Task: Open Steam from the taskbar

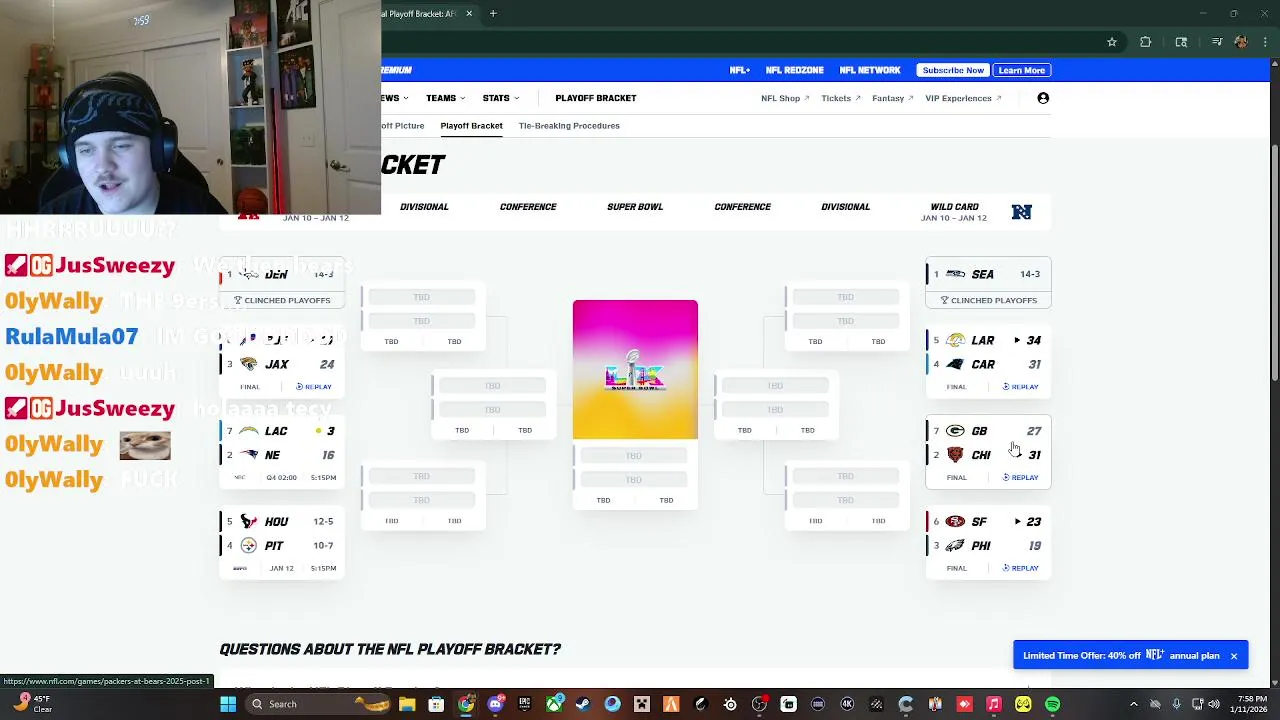Action: (583, 704)
